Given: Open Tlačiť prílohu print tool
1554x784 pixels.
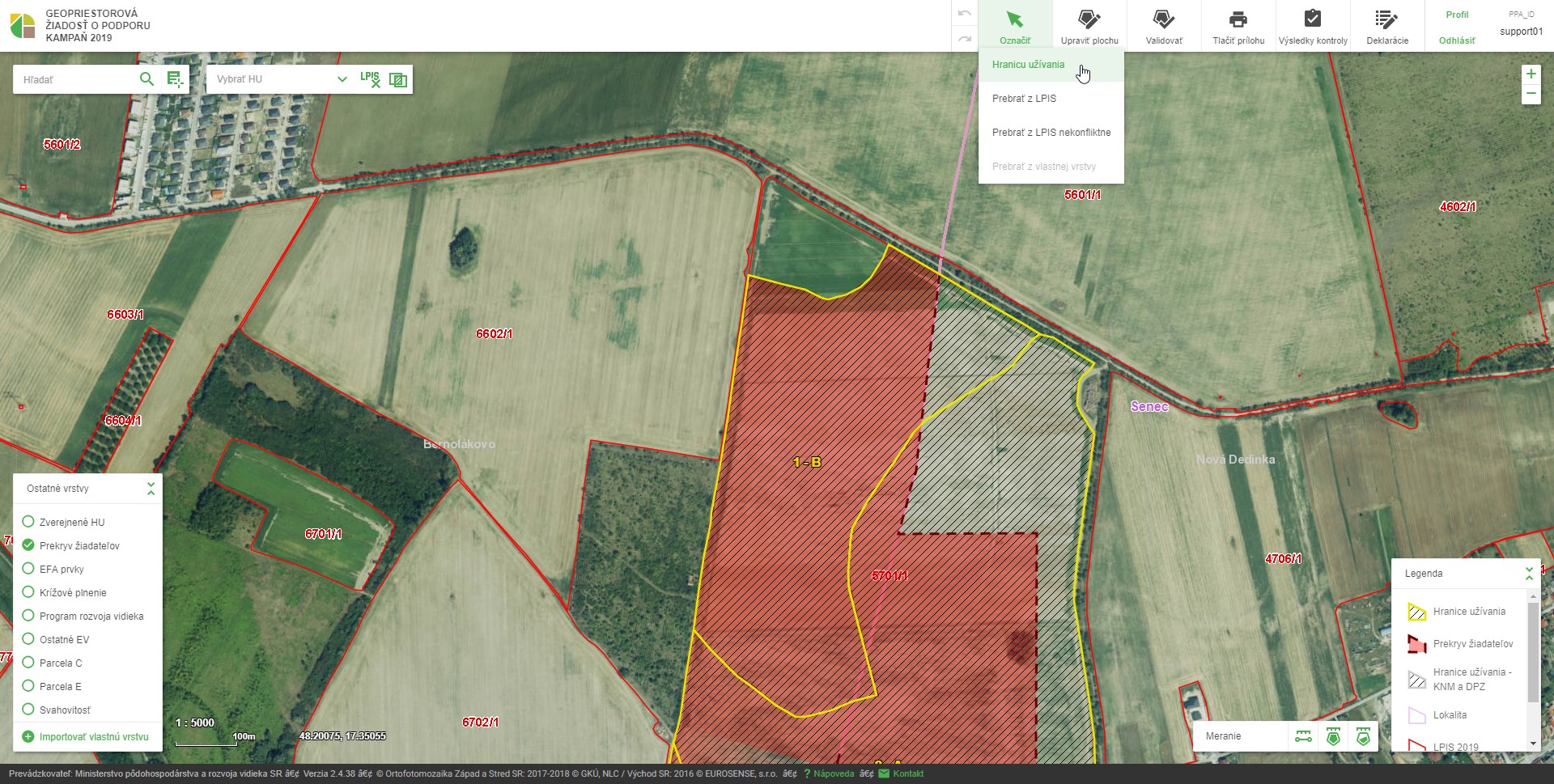Looking at the screenshot, I should pos(1238,26).
